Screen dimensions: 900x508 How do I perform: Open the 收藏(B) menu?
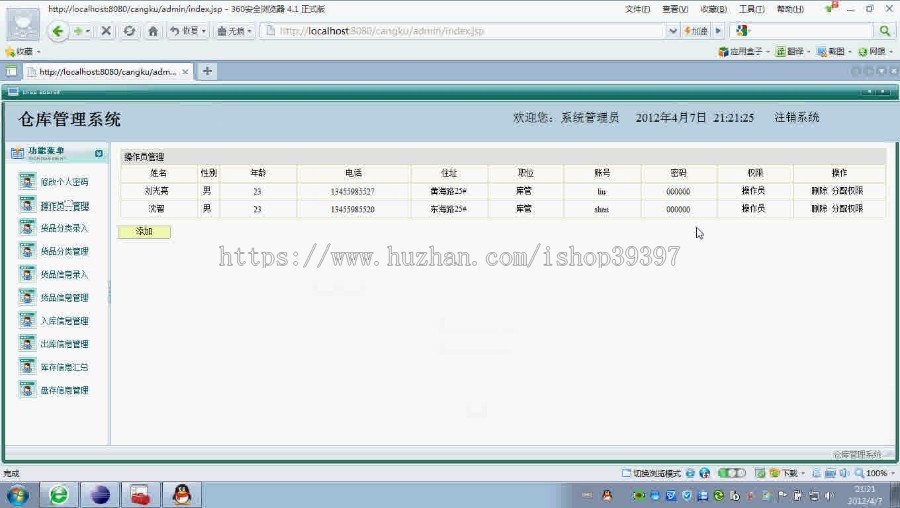(713, 9)
